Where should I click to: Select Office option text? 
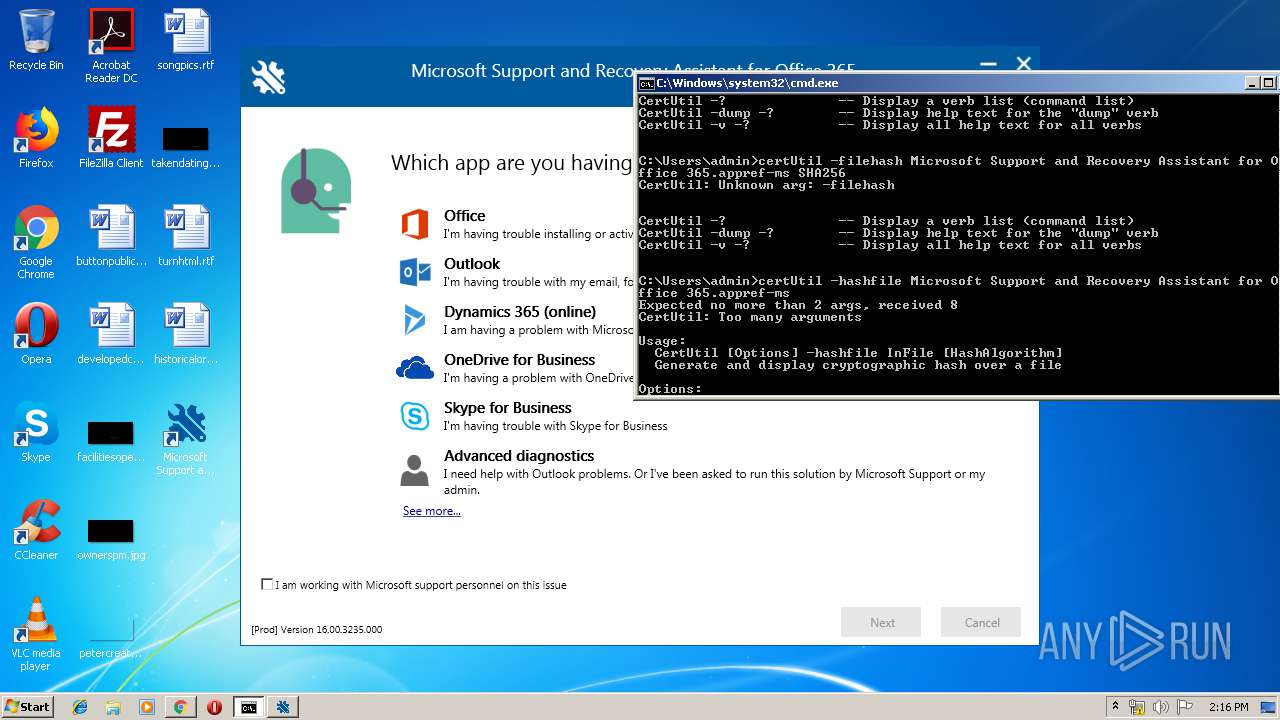[464, 215]
